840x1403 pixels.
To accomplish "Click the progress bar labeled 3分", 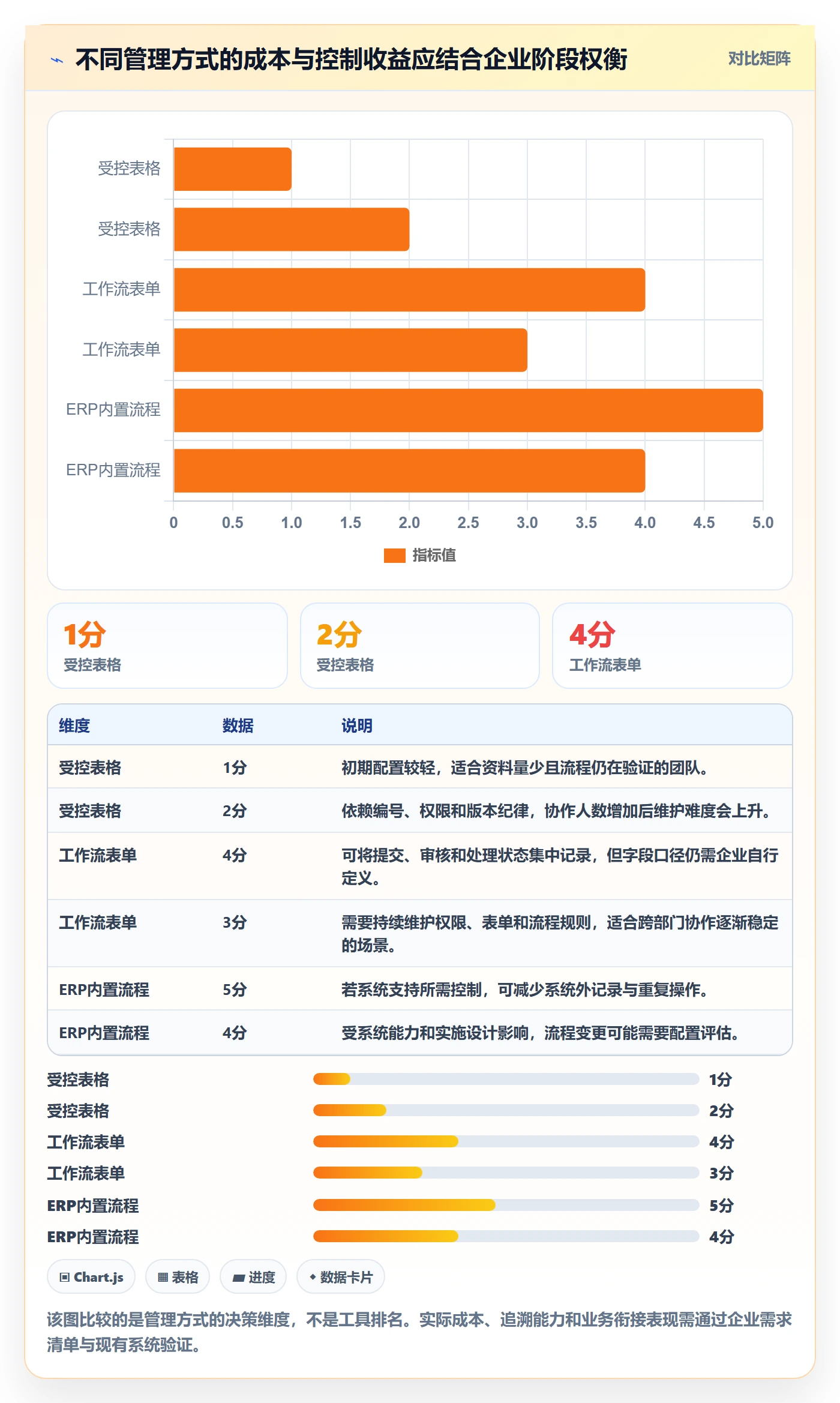I will tap(506, 1173).
